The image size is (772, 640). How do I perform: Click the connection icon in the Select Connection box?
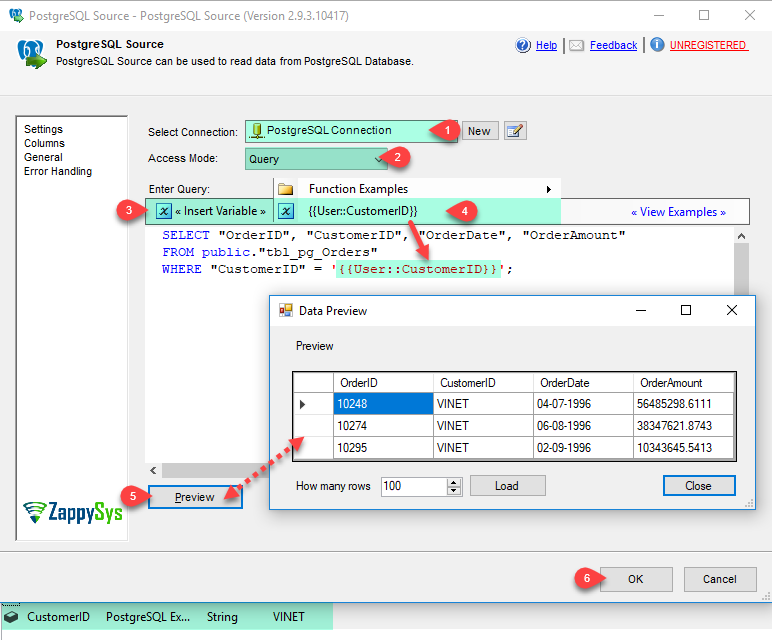coord(257,130)
